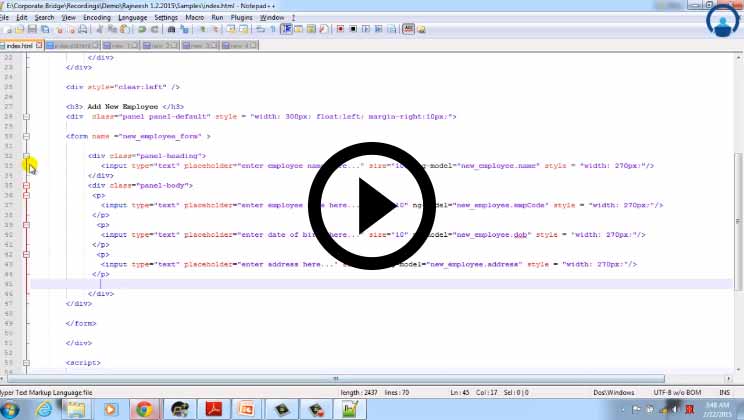Open the Adobe Reader taskbar icon
Viewport: 744px width, 420px height.
point(212,409)
